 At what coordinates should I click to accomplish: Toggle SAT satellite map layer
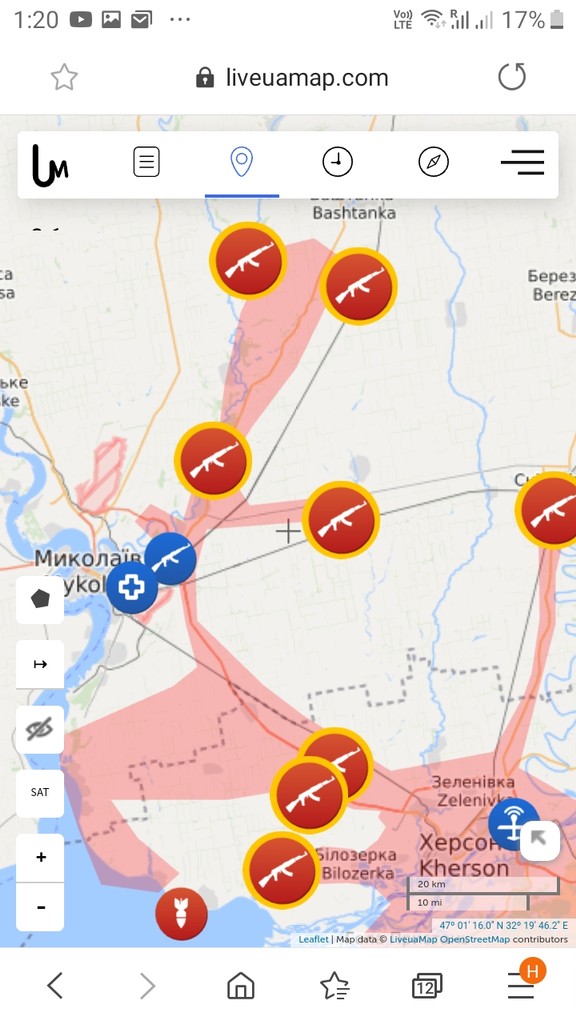click(x=40, y=793)
